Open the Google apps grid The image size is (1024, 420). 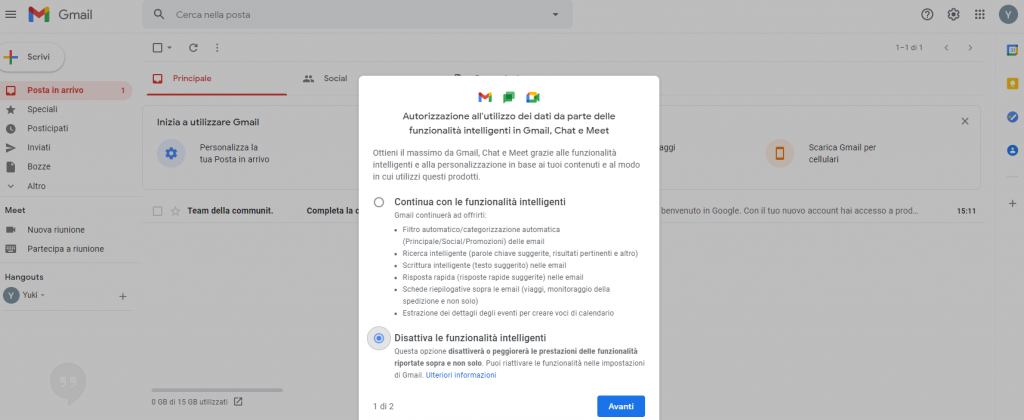[x=980, y=14]
